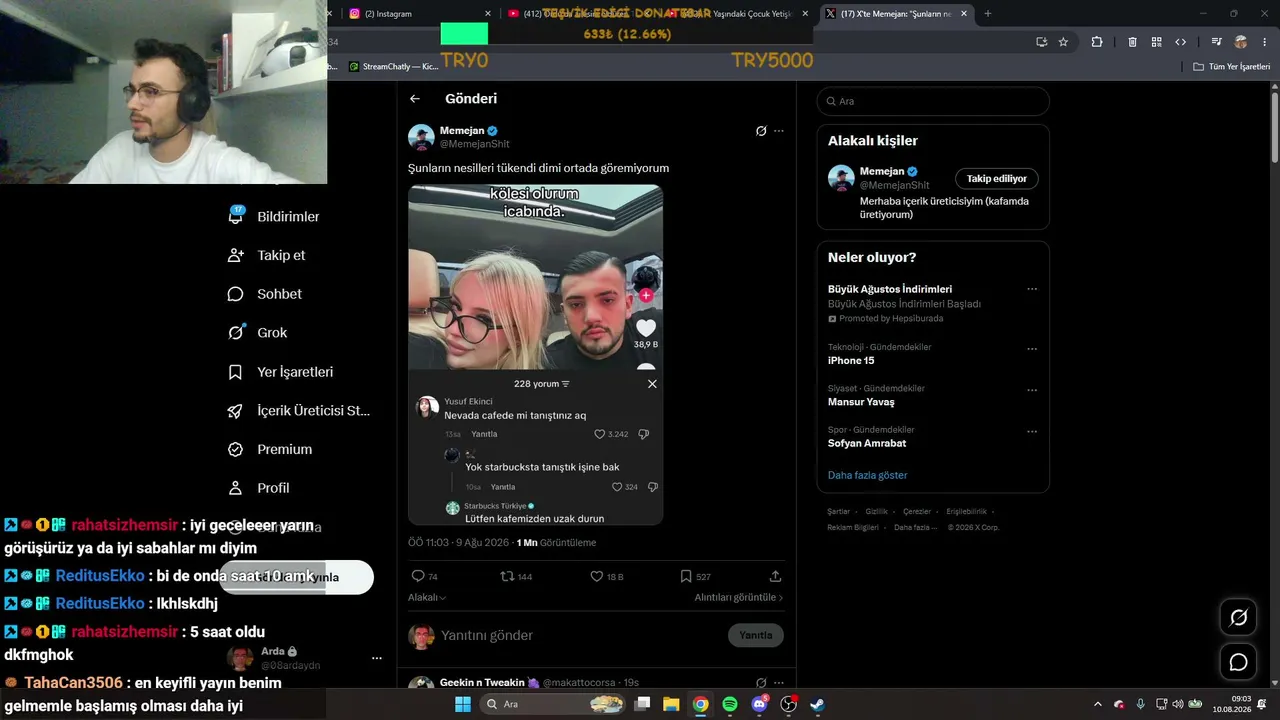This screenshot has height=720, width=1280.
Task: Open the Windows Start menu
Action: pyautogui.click(x=463, y=704)
